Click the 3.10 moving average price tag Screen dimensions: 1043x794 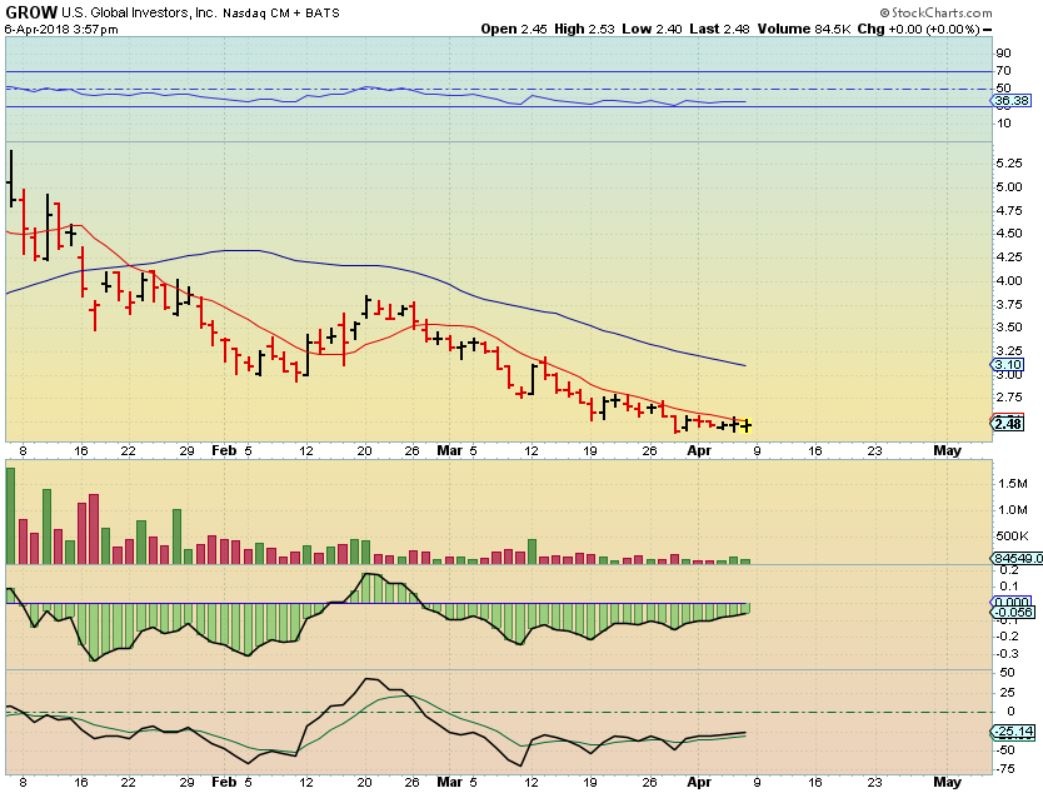point(1008,366)
